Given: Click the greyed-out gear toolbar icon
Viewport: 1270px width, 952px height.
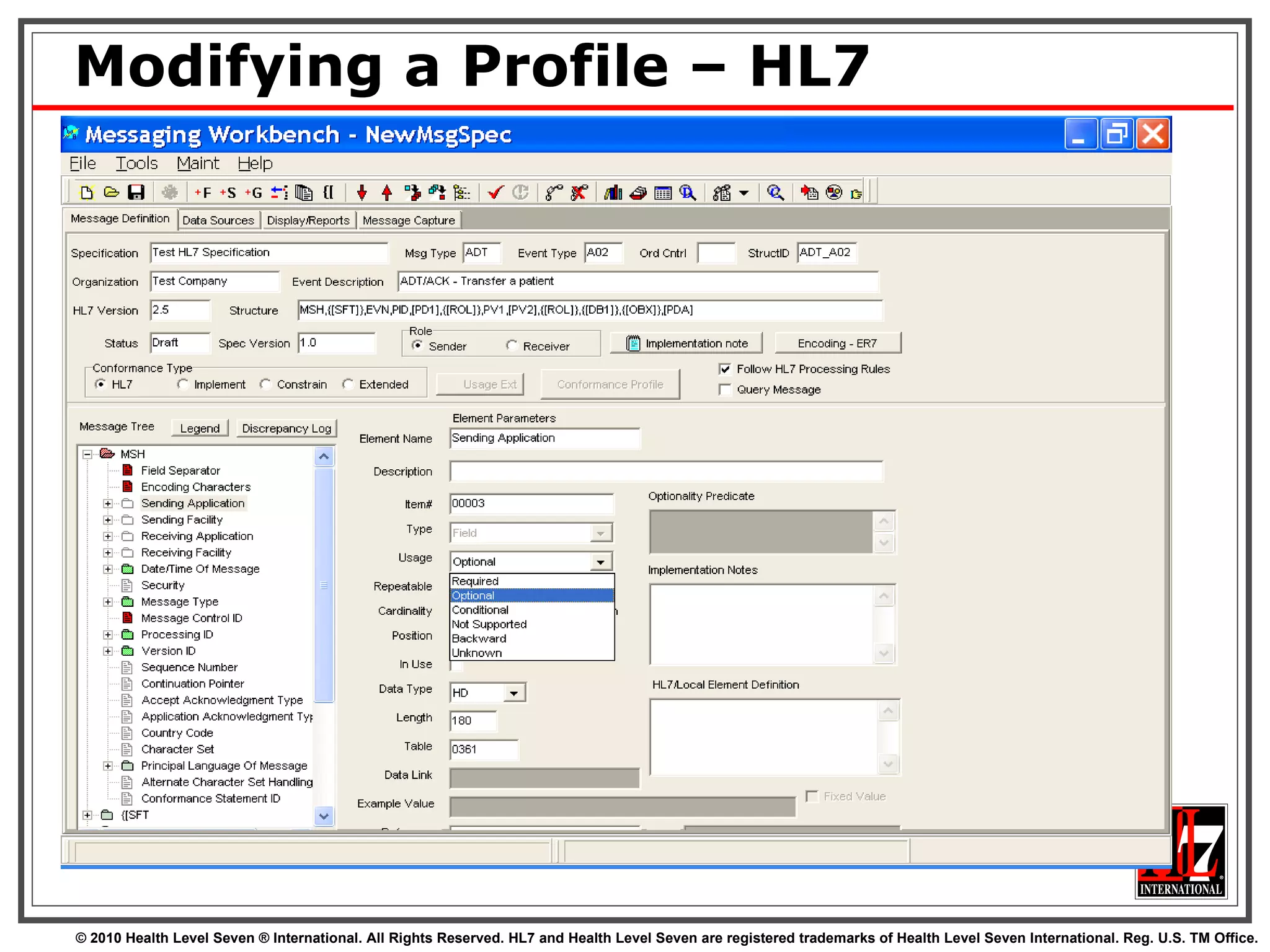Looking at the screenshot, I should (169, 193).
